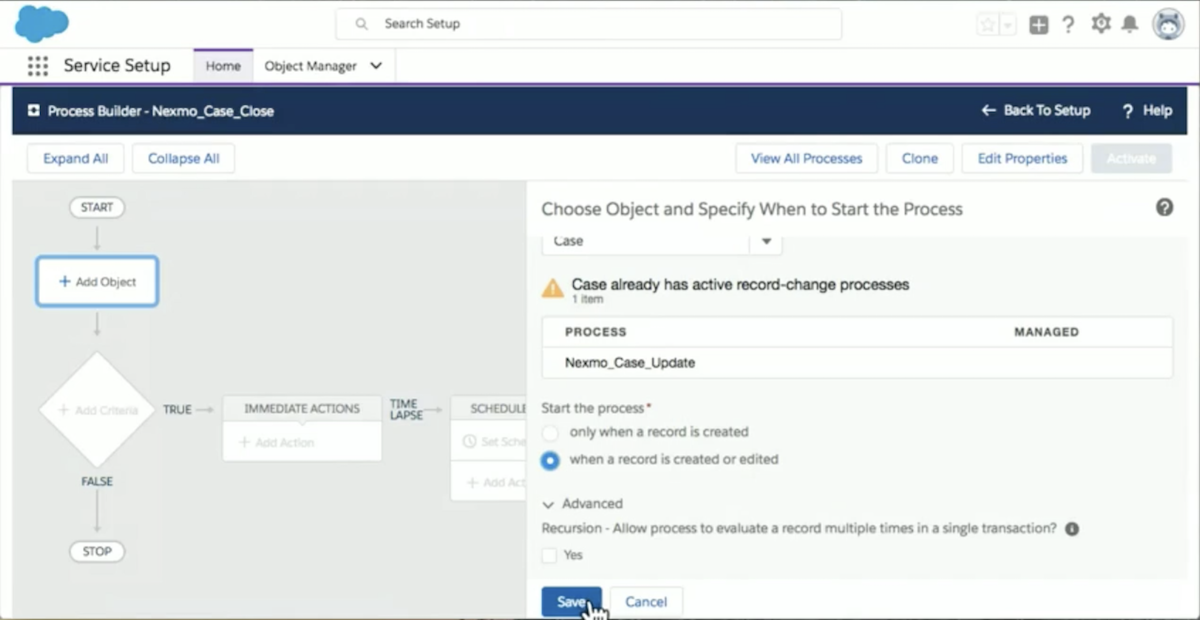Select only when a record is created
The height and width of the screenshot is (620, 1200).
(x=550, y=433)
